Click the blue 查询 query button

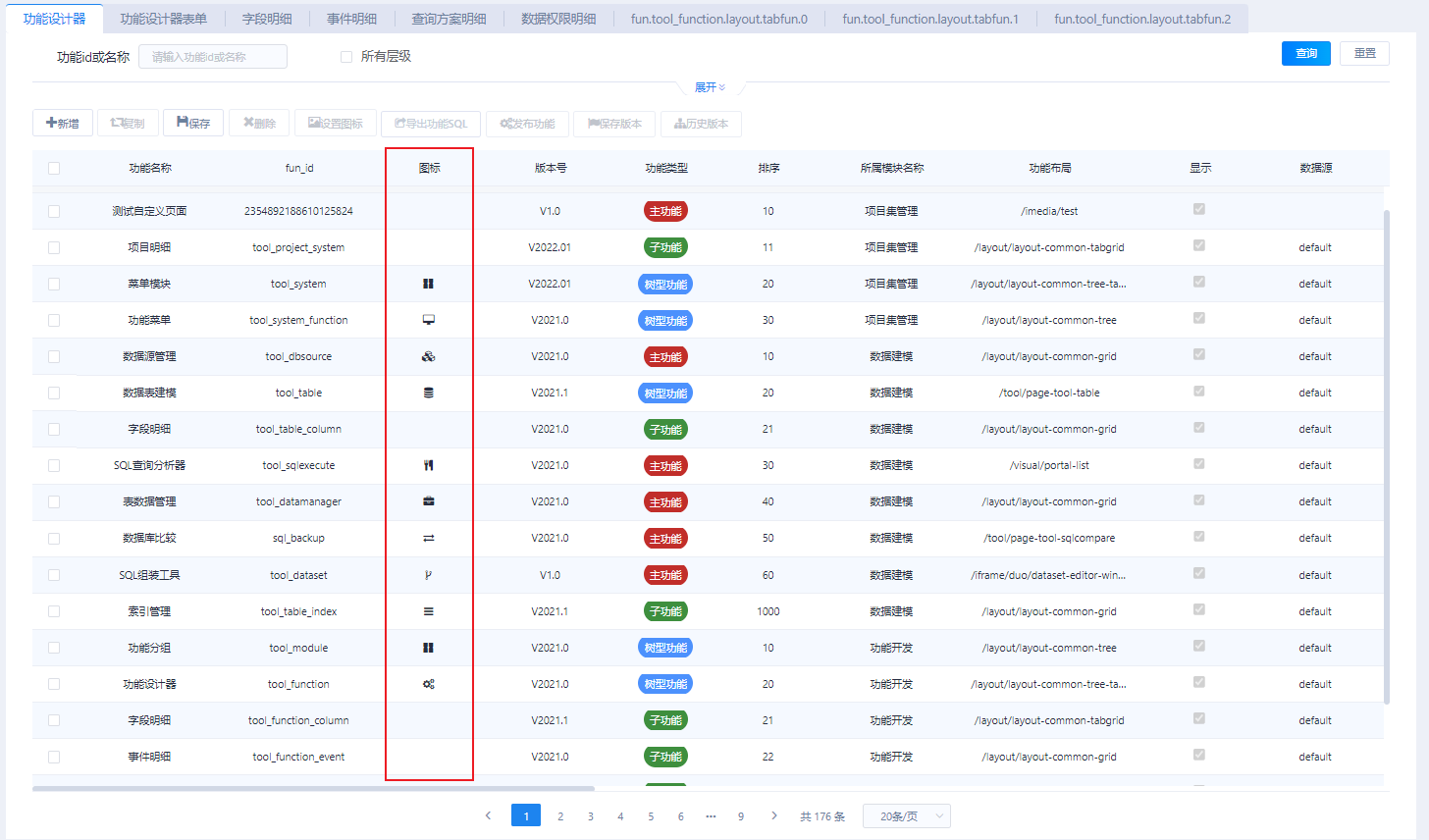point(1306,53)
